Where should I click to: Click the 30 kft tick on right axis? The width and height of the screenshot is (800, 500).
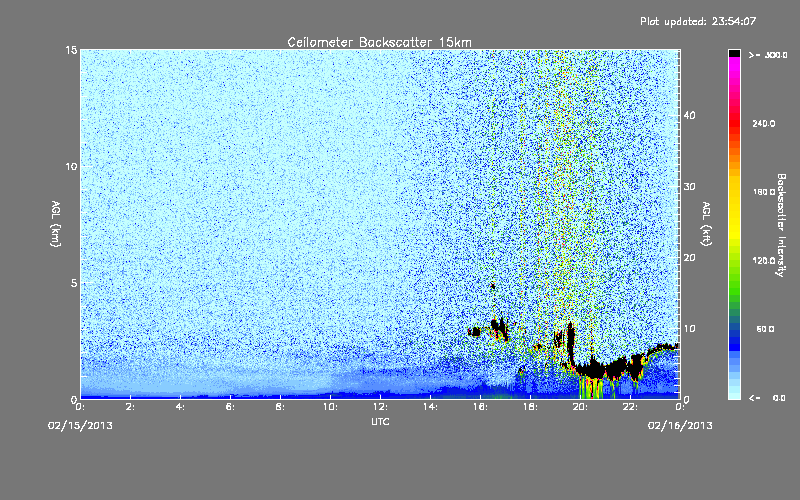[x=689, y=187]
